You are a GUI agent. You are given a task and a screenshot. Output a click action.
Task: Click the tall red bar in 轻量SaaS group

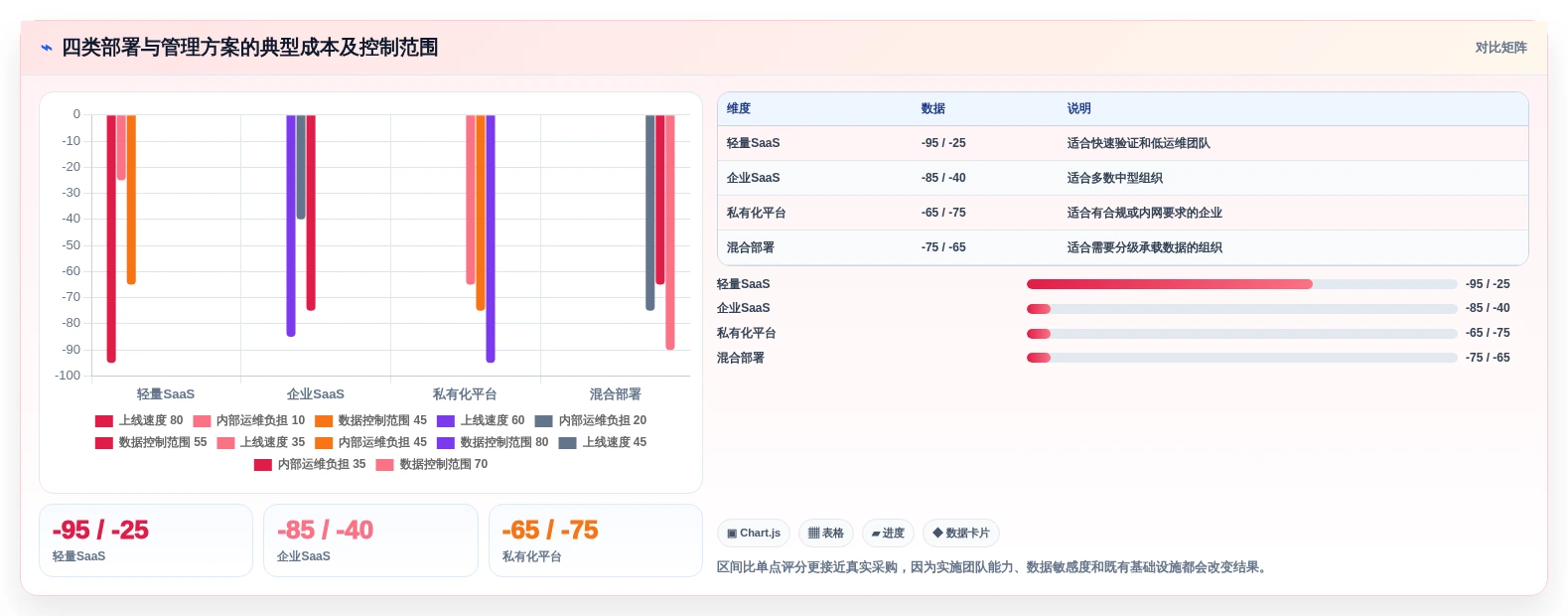[x=111, y=238]
